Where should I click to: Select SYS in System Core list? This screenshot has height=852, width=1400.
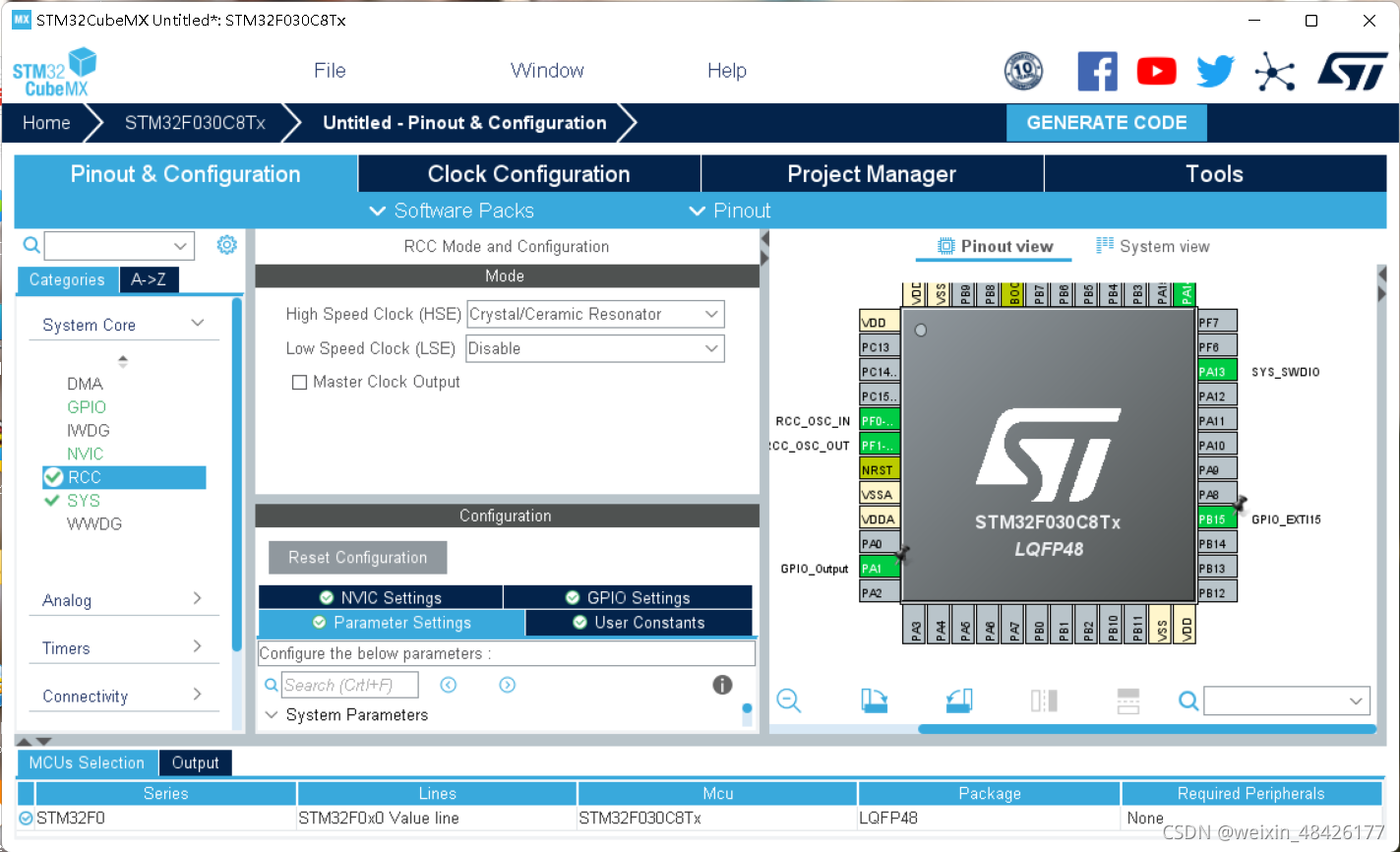pos(84,501)
